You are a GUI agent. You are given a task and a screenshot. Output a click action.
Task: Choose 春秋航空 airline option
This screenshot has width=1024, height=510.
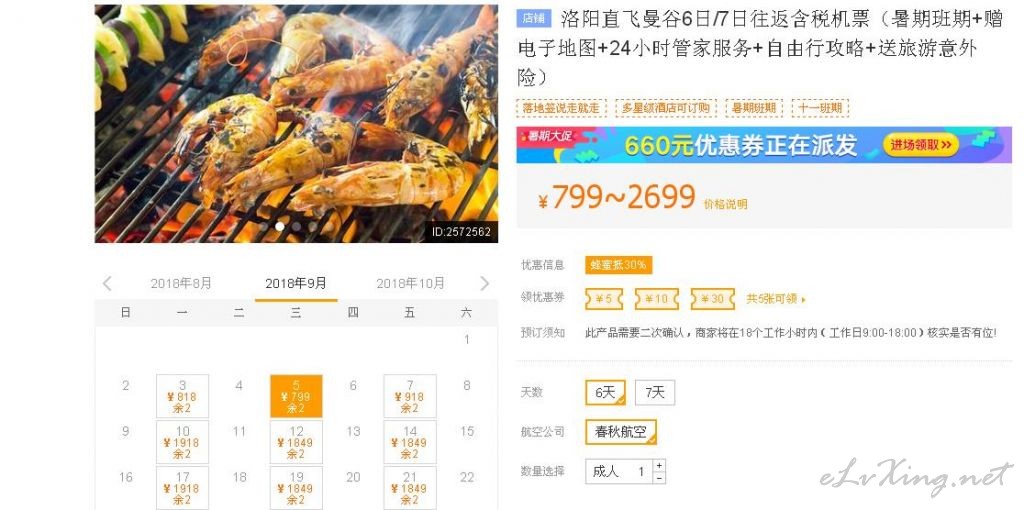click(x=620, y=432)
